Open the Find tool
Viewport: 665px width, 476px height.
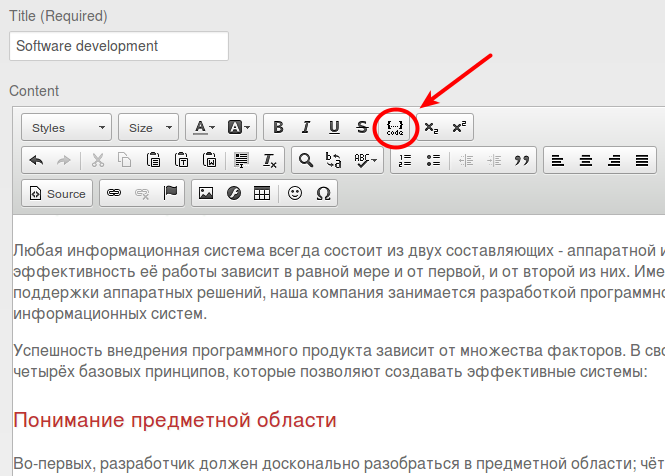click(306, 160)
